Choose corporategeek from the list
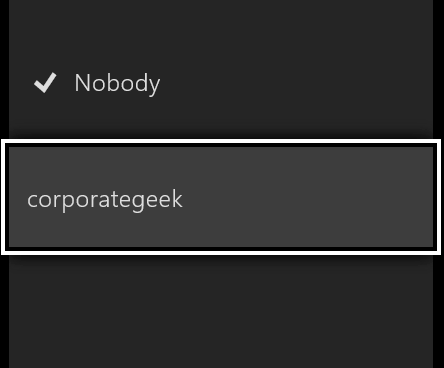The height and width of the screenshot is (368, 444). 221,197
